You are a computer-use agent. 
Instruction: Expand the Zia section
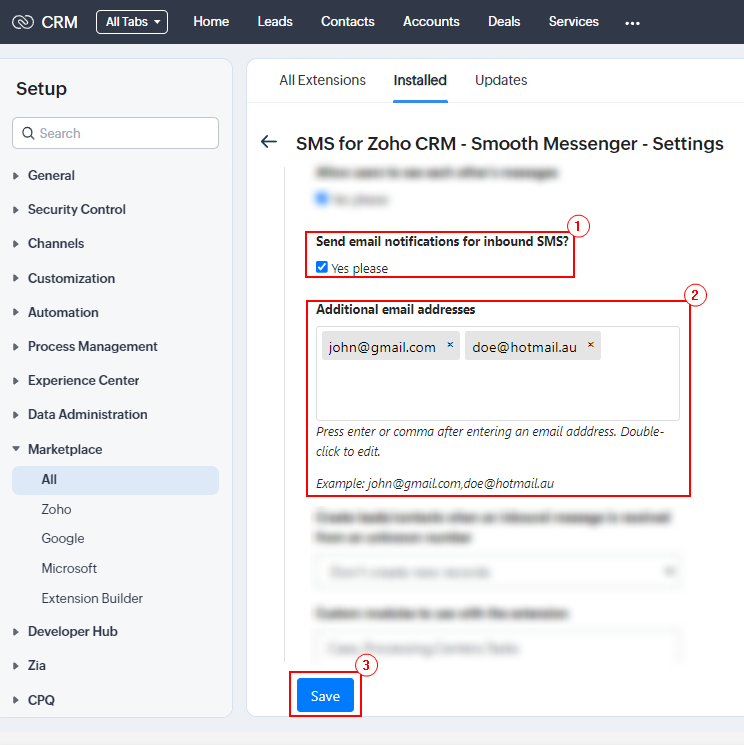pyautogui.click(x=37, y=666)
